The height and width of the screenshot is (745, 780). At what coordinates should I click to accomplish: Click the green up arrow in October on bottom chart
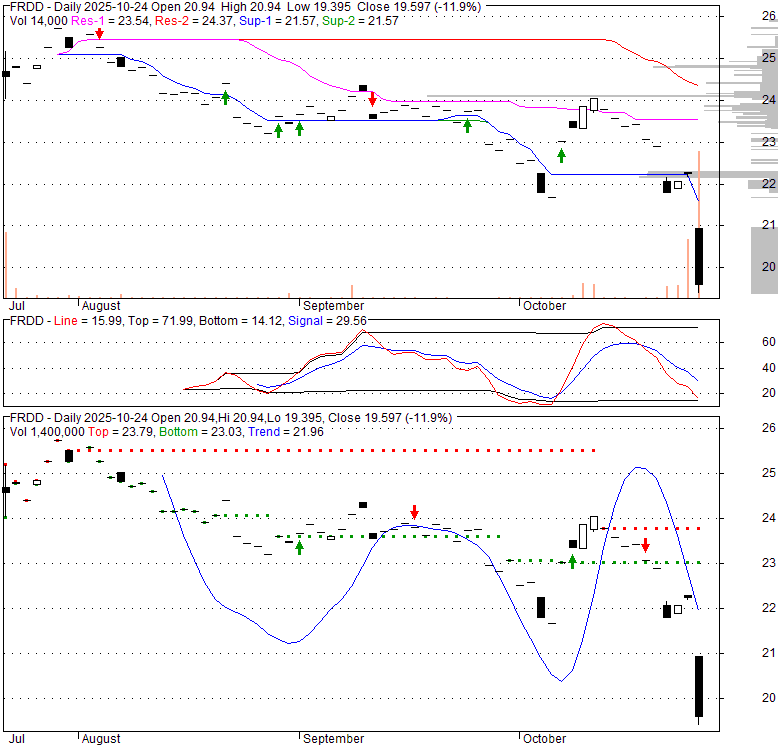572,561
